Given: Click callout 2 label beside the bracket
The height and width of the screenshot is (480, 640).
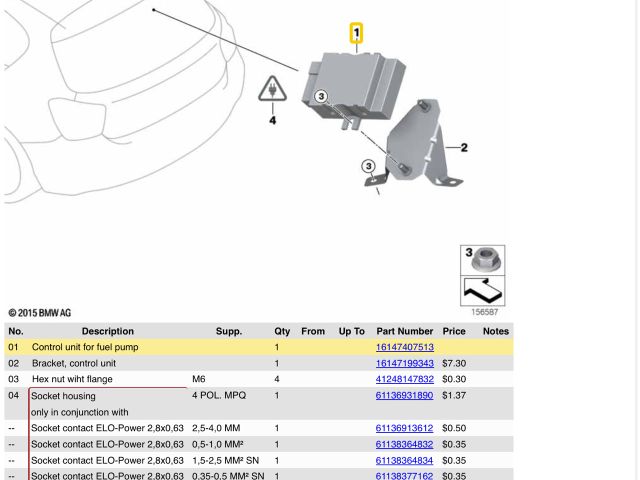Looking at the screenshot, I should [x=463, y=147].
